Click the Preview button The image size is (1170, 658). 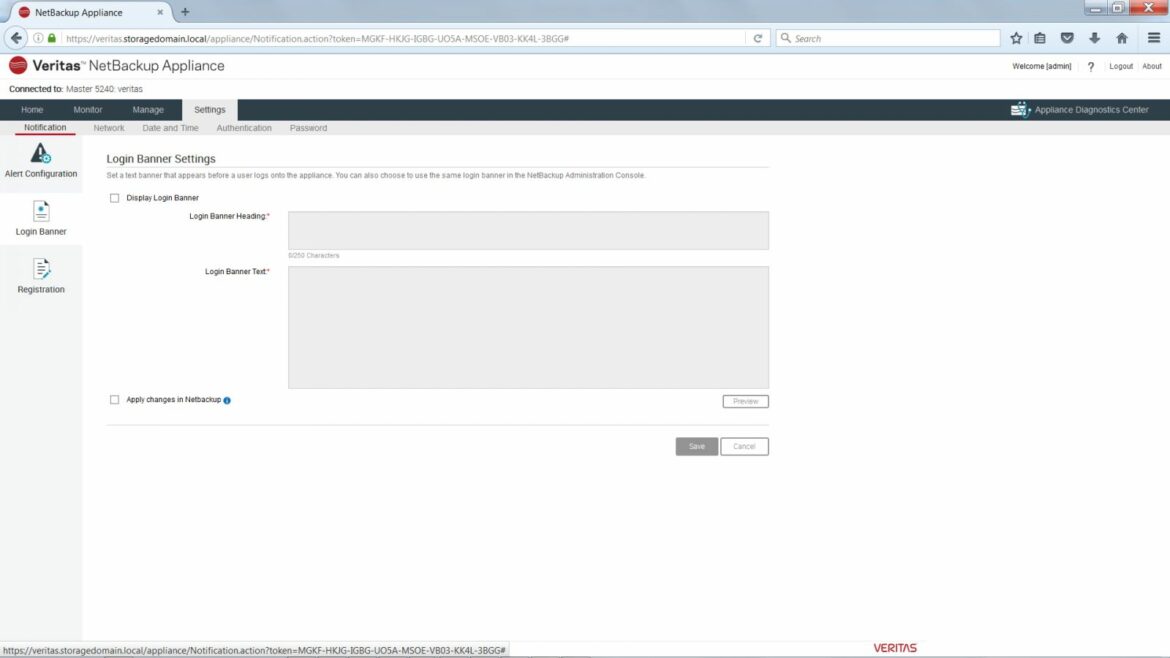[745, 401]
